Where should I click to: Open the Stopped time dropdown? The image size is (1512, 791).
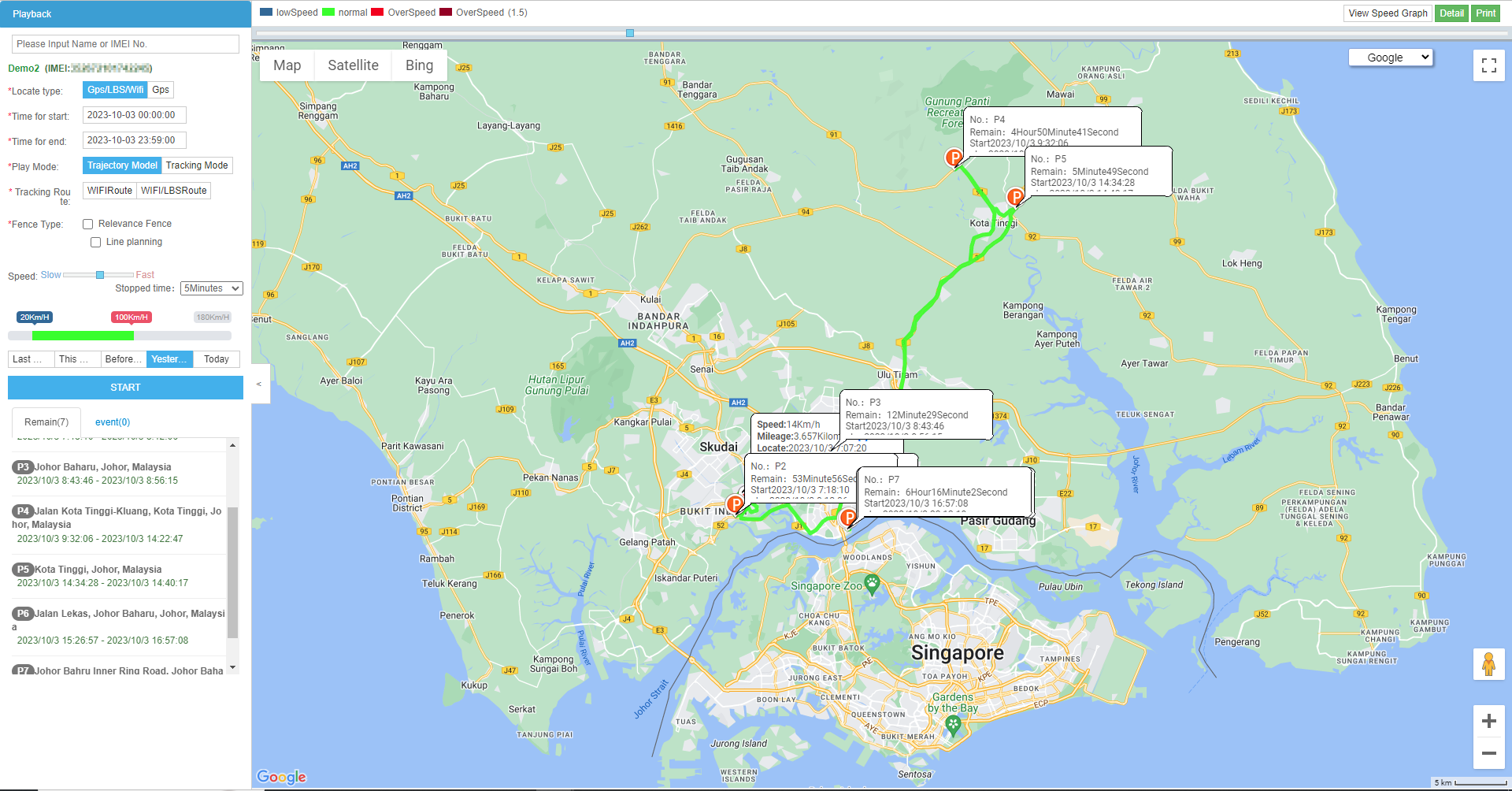tap(211, 288)
